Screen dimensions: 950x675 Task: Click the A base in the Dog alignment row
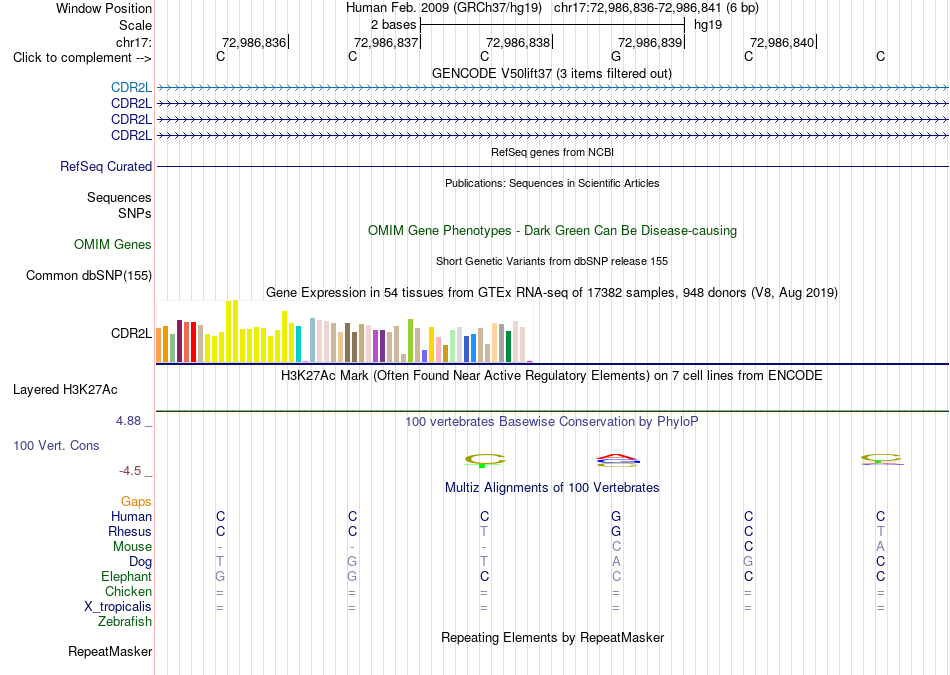tap(616, 562)
